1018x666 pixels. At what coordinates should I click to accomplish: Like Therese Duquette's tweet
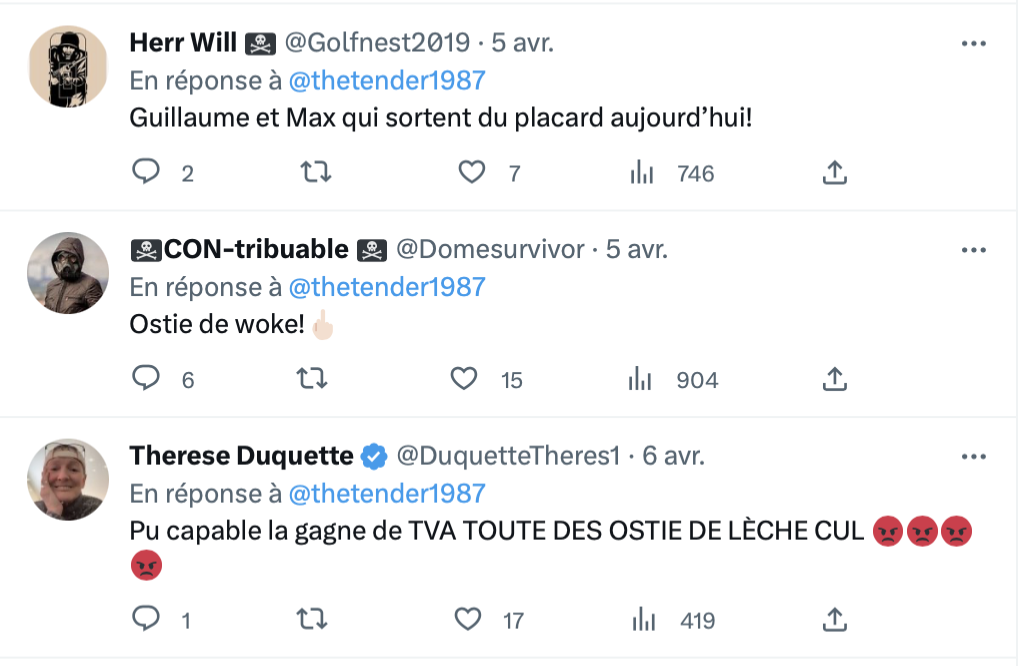pos(467,619)
